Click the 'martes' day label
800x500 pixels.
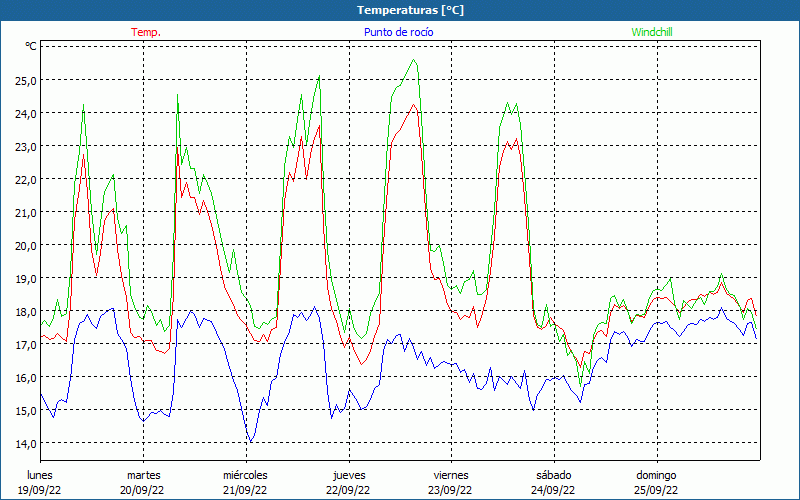coord(143,475)
